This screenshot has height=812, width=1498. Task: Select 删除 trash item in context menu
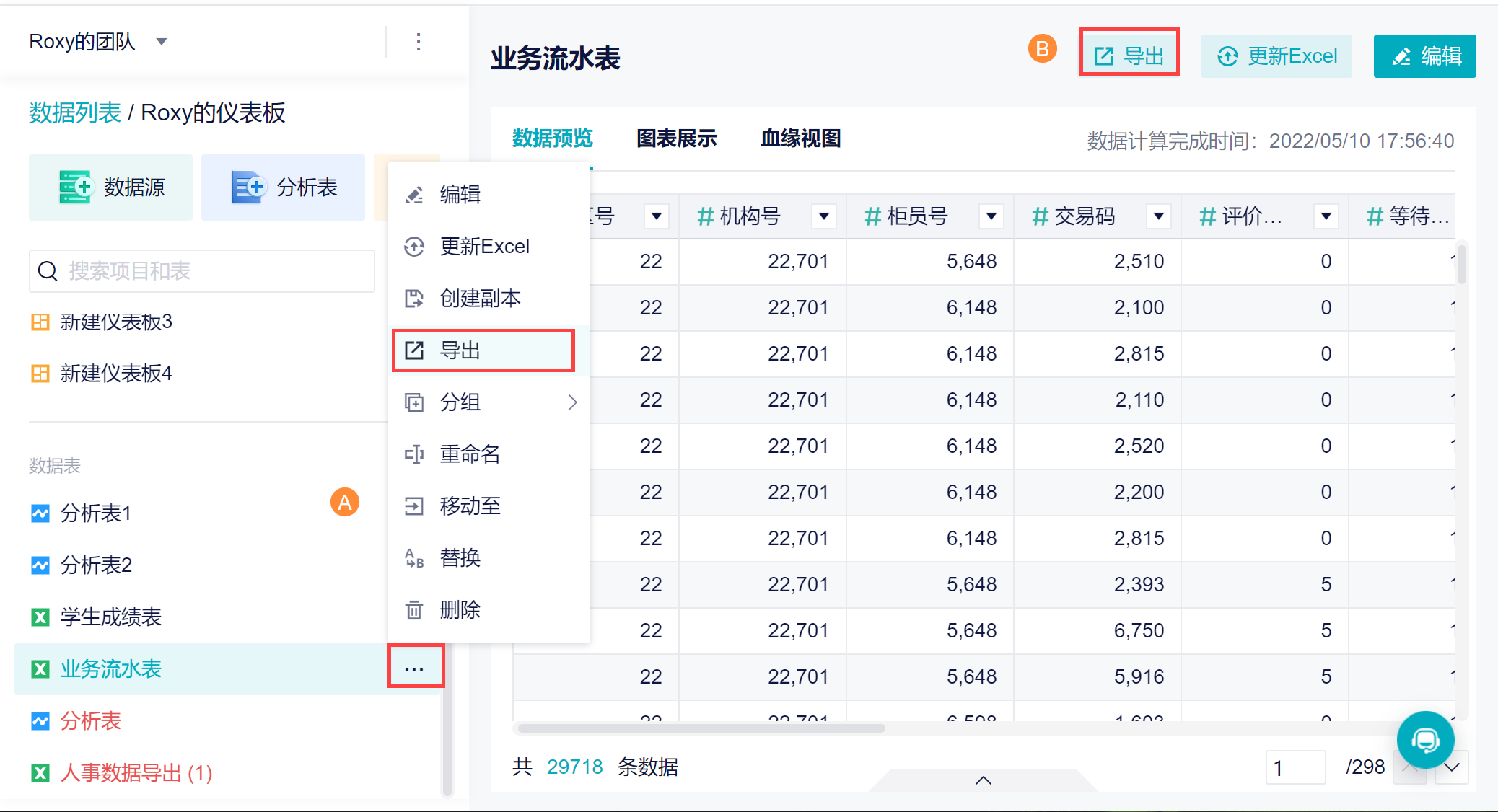pos(459,610)
